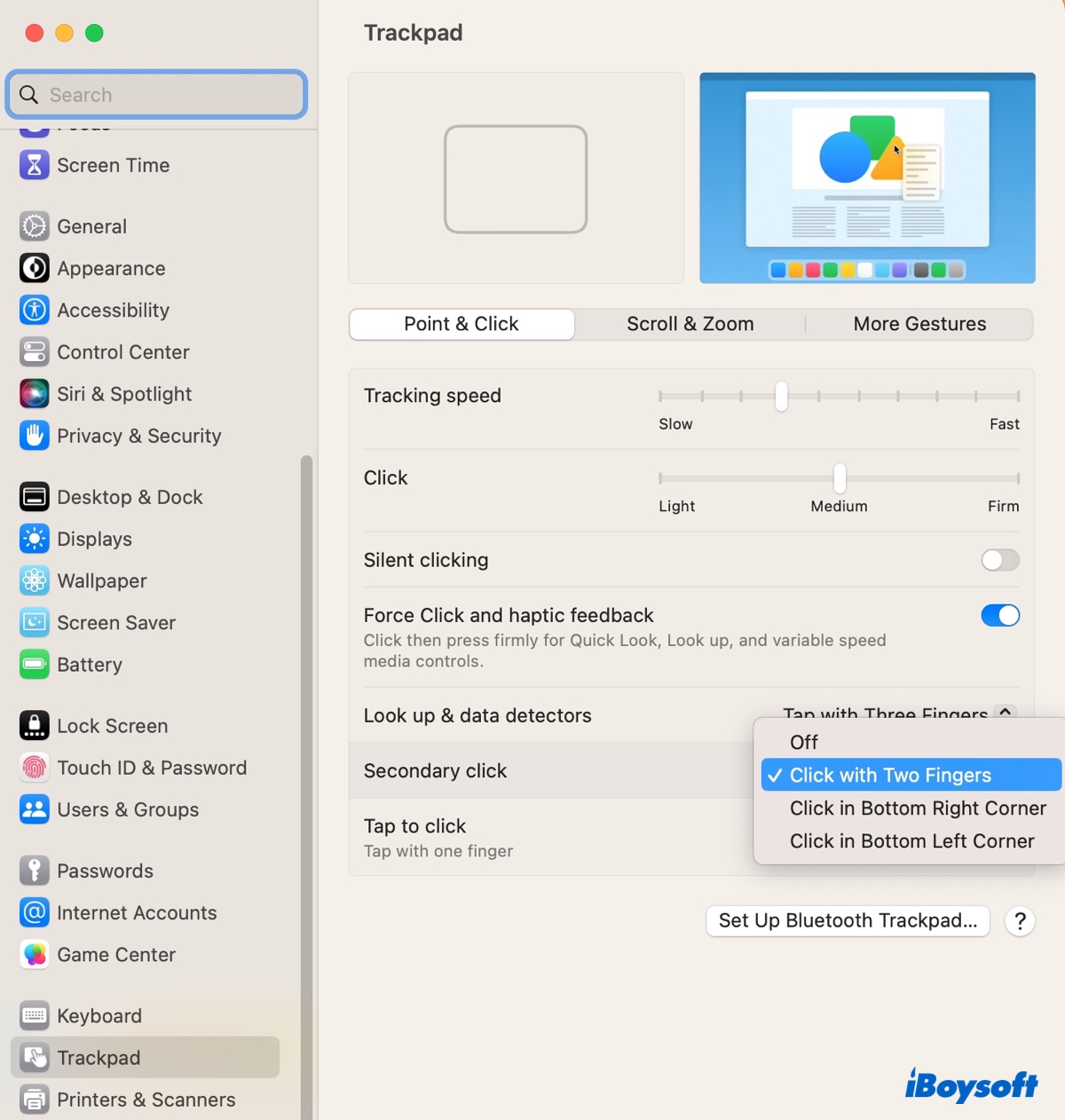Viewport: 1065px width, 1120px height.
Task: Open the Battery settings icon
Action: 34,665
